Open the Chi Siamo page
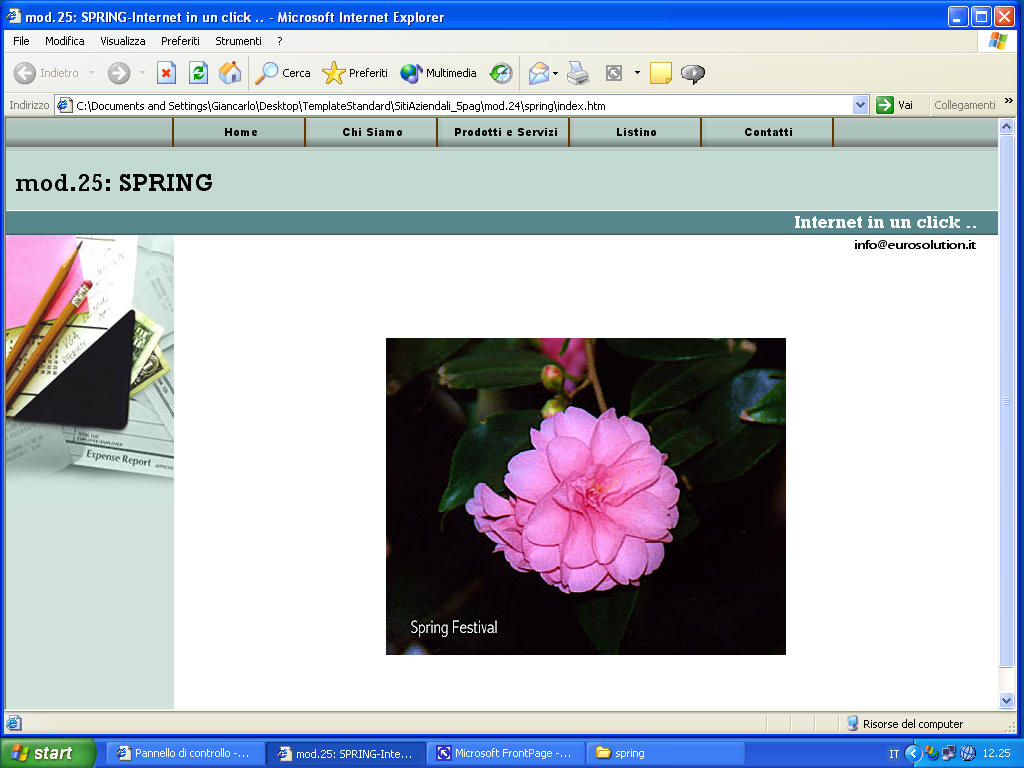This screenshot has height=768, width=1024. tap(372, 132)
